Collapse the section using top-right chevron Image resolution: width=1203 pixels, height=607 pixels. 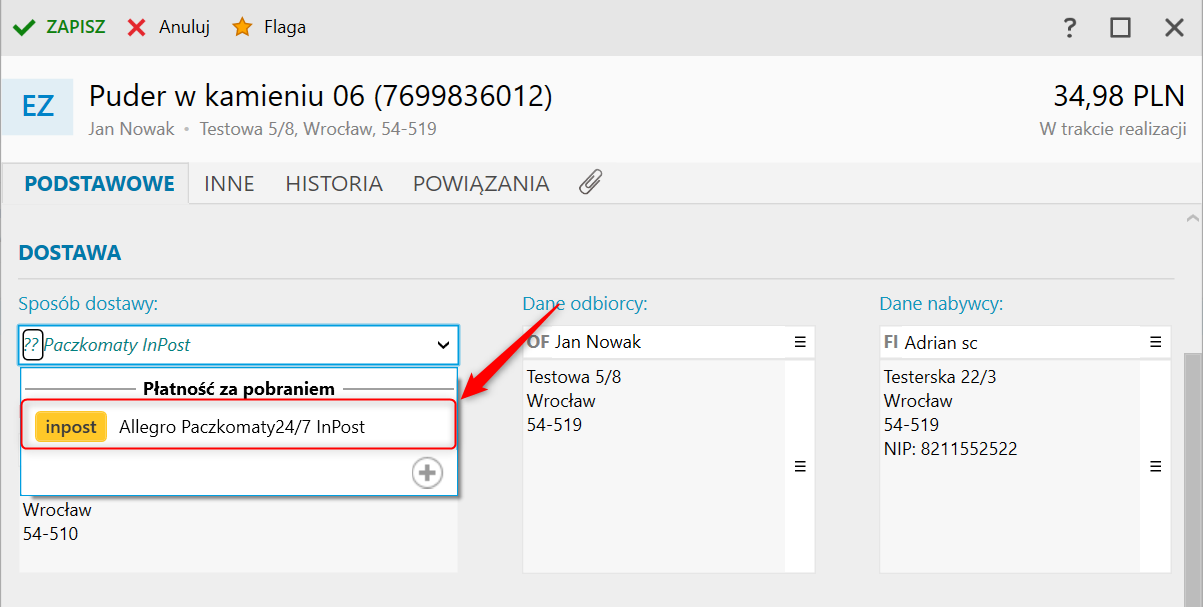[x=1190, y=218]
